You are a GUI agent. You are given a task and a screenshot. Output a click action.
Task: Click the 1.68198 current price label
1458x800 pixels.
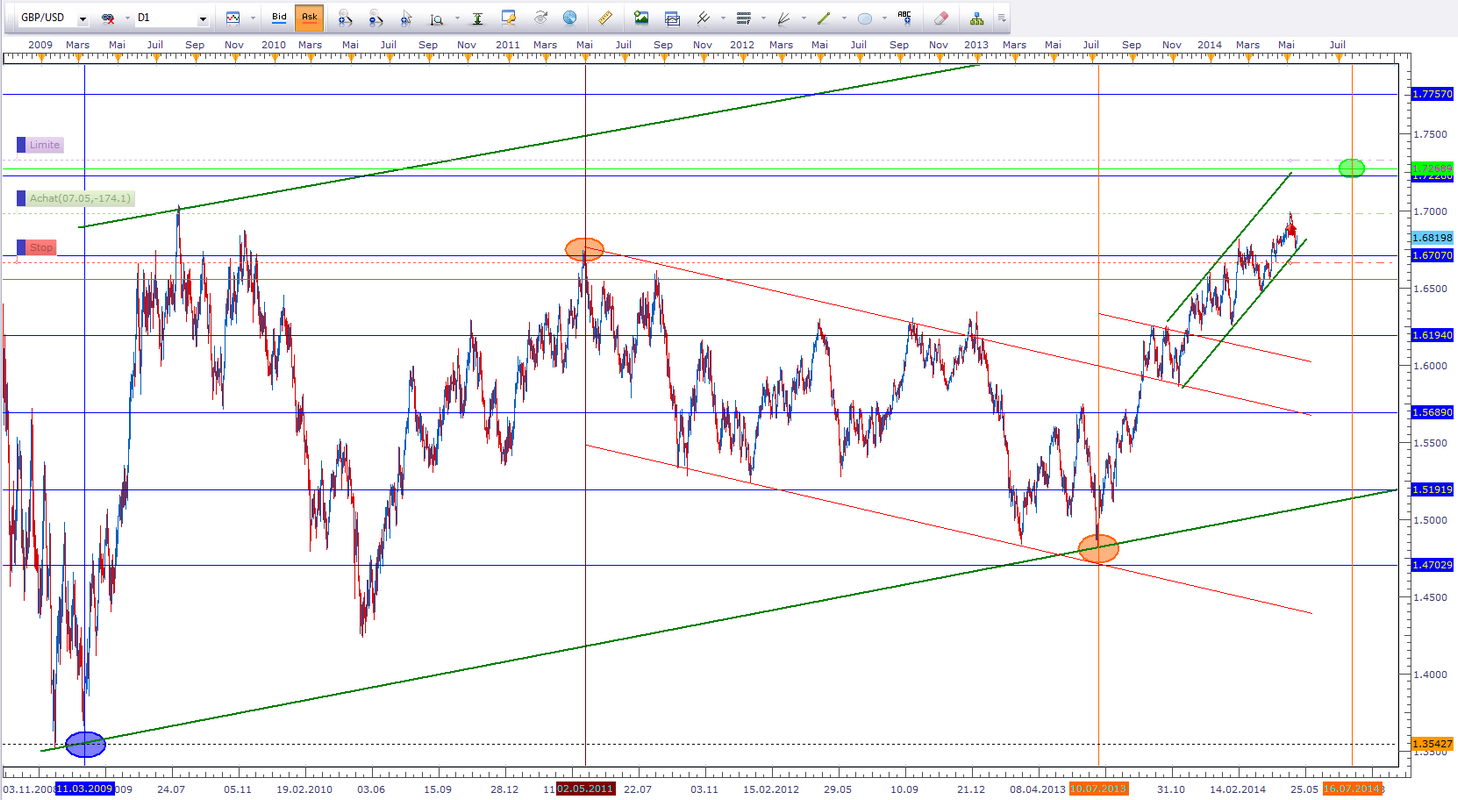tap(1432, 238)
